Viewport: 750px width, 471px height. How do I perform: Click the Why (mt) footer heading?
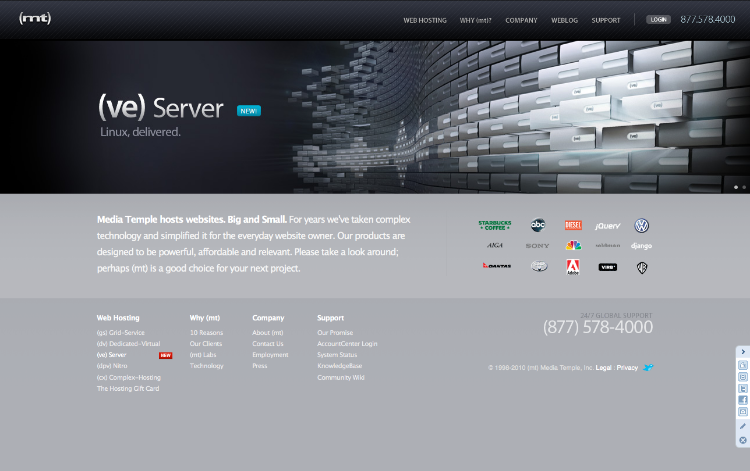[205, 318]
